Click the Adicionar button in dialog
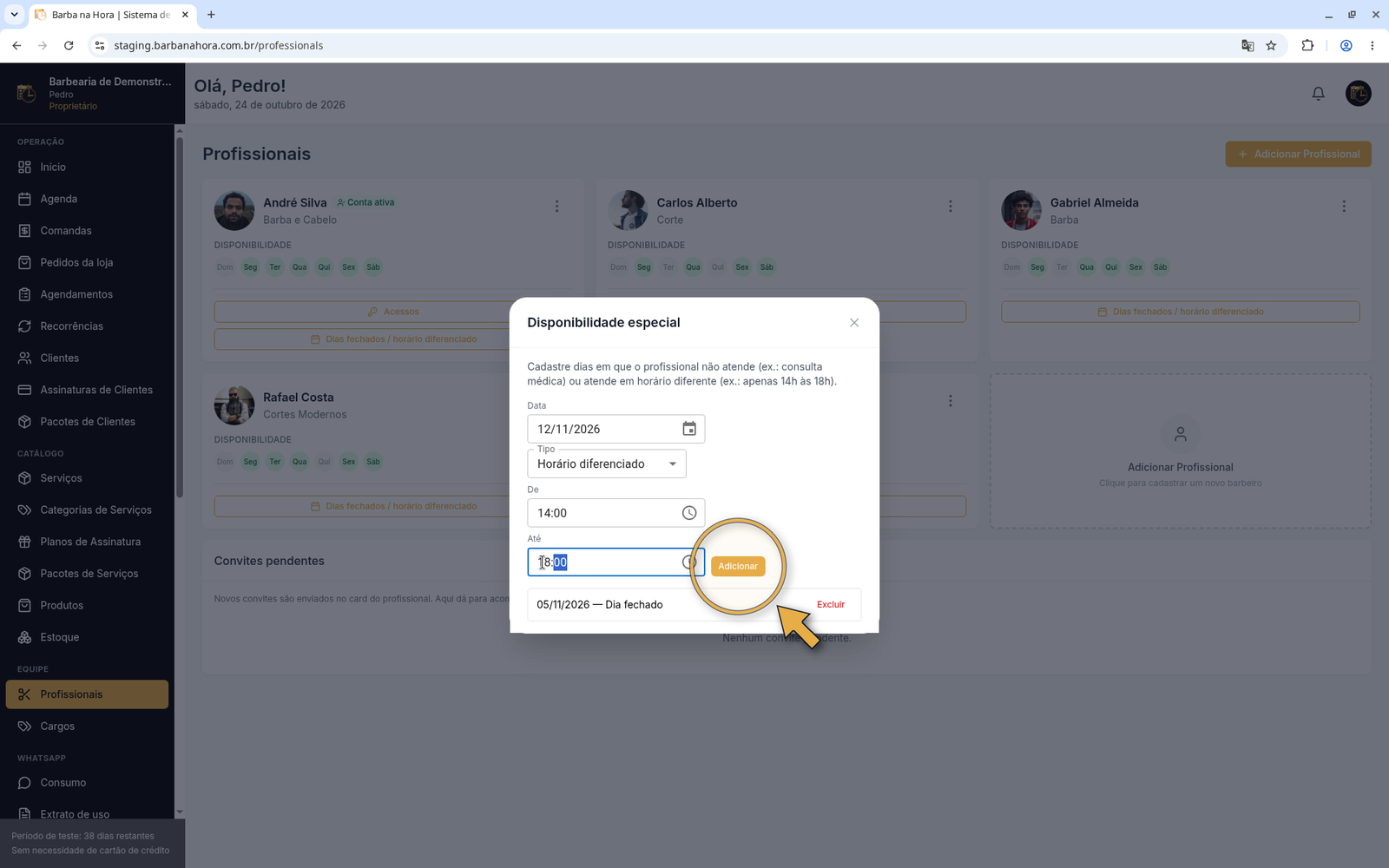The height and width of the screenshot is (868, 1389). pyautogui.click(x=738, y=566)
